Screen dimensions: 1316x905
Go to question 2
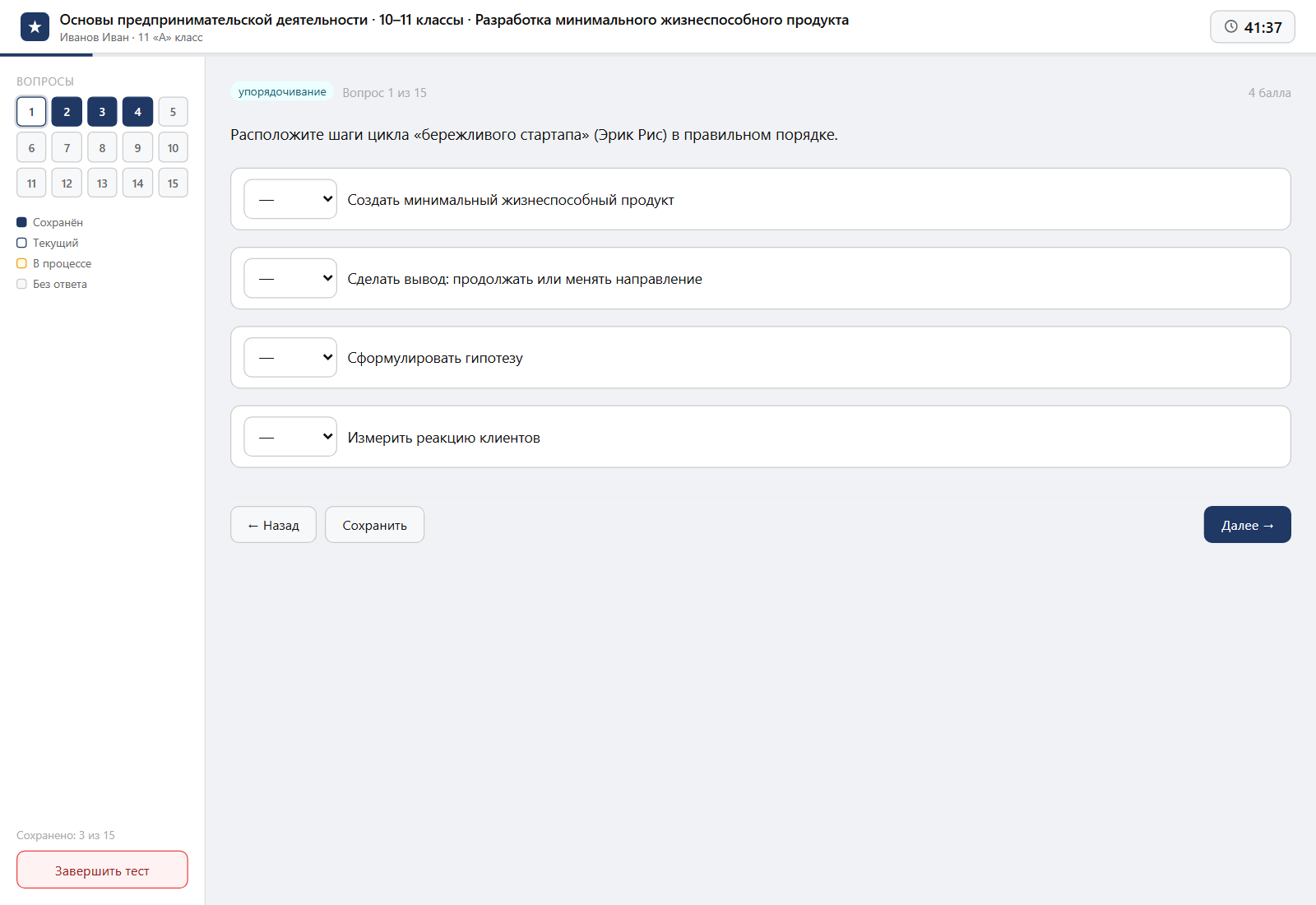click(x=67, y=112)
